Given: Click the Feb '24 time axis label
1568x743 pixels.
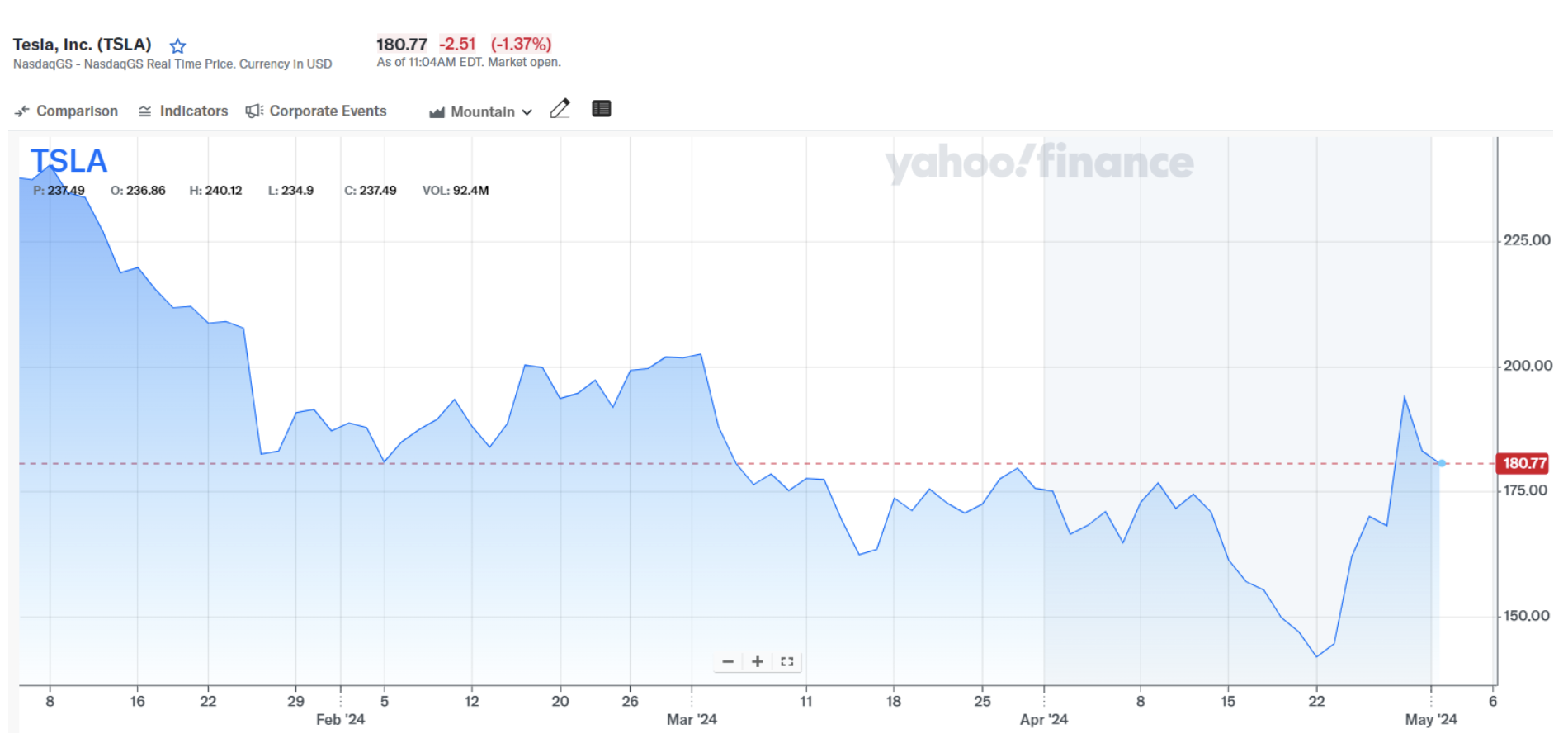Looking at the screenshot, I should tap(340, 719).
